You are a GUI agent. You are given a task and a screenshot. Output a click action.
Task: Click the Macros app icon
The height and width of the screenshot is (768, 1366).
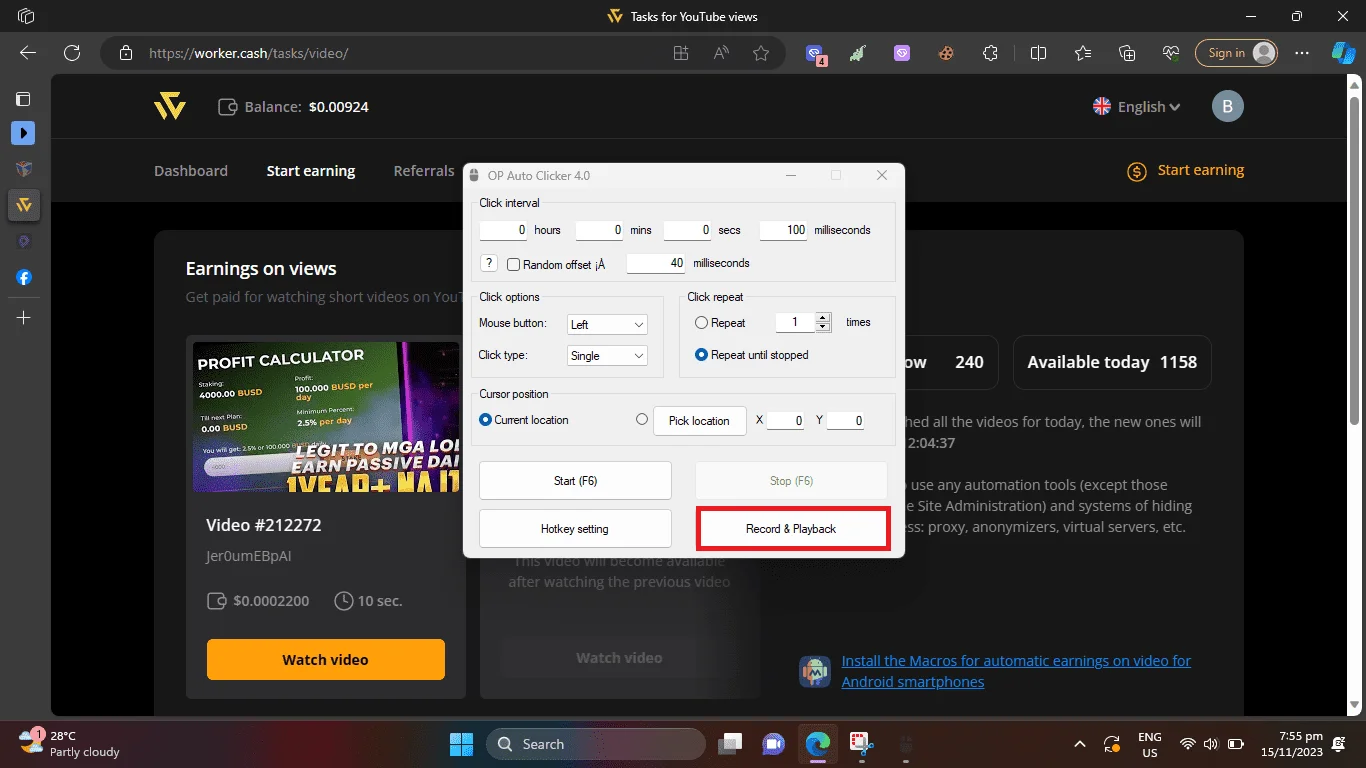point(815,671)
